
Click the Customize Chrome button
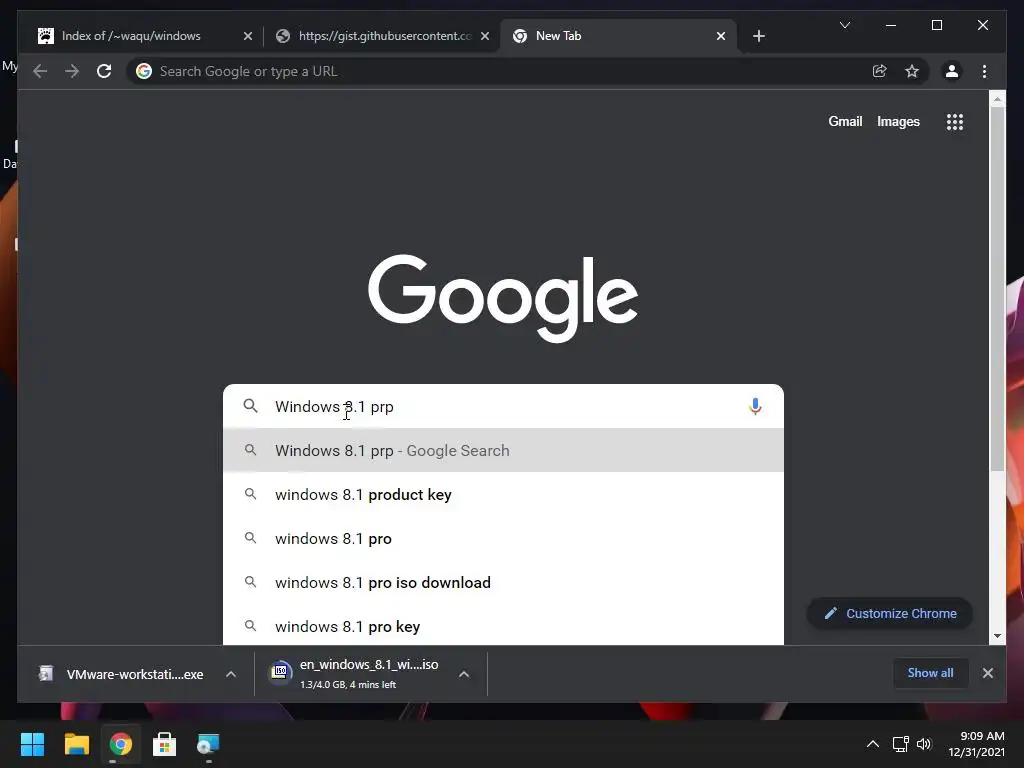pyautogui.click(x=889, y=613)
